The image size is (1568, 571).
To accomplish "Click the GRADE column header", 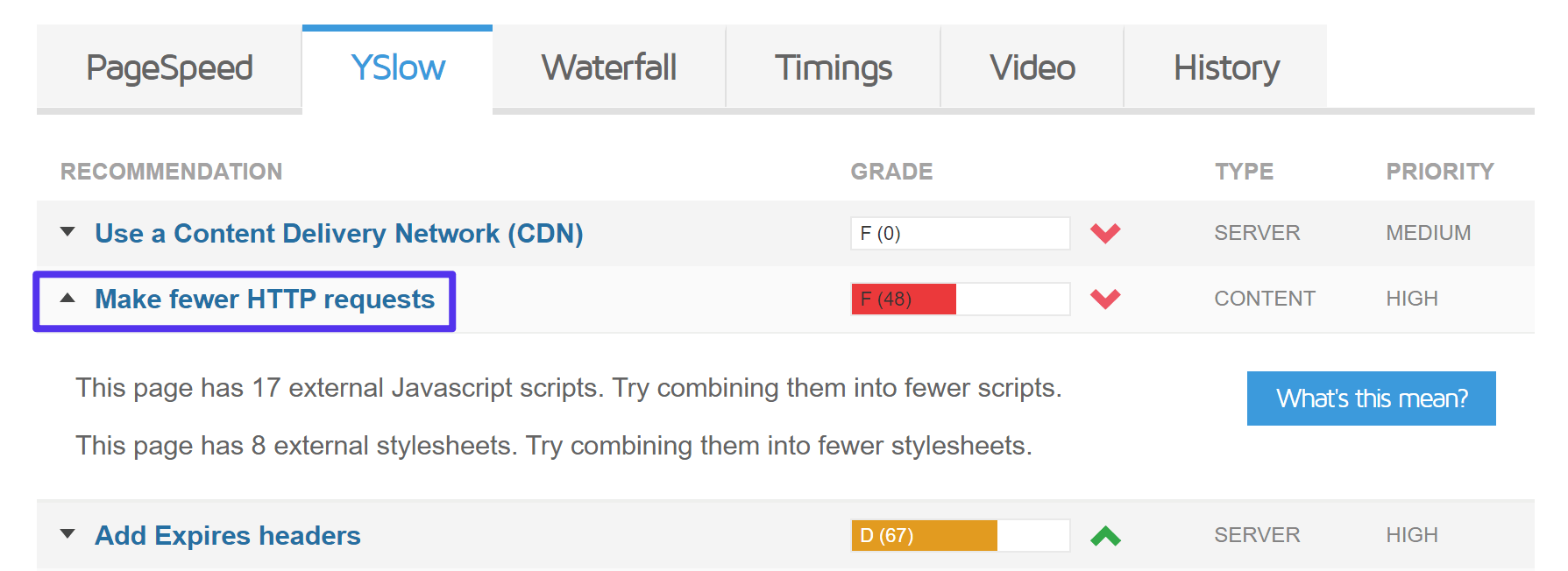I will coord(890,171).
